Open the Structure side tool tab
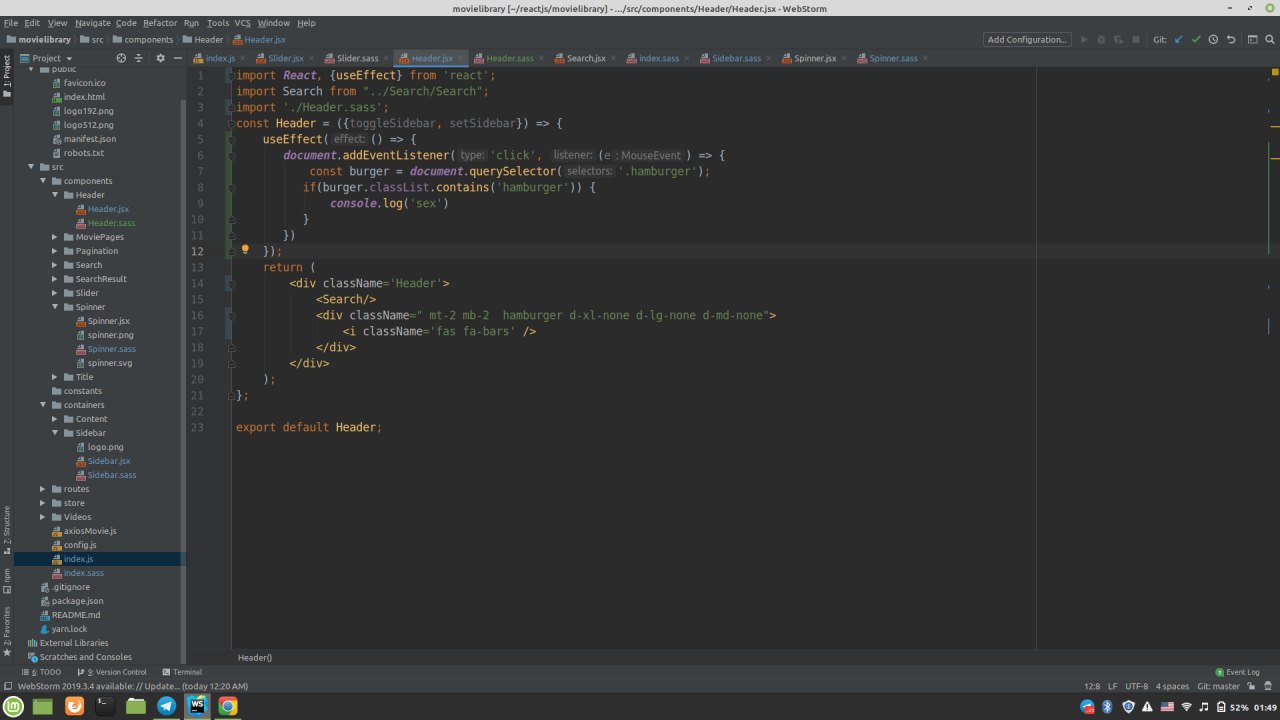 coord(7,530)
